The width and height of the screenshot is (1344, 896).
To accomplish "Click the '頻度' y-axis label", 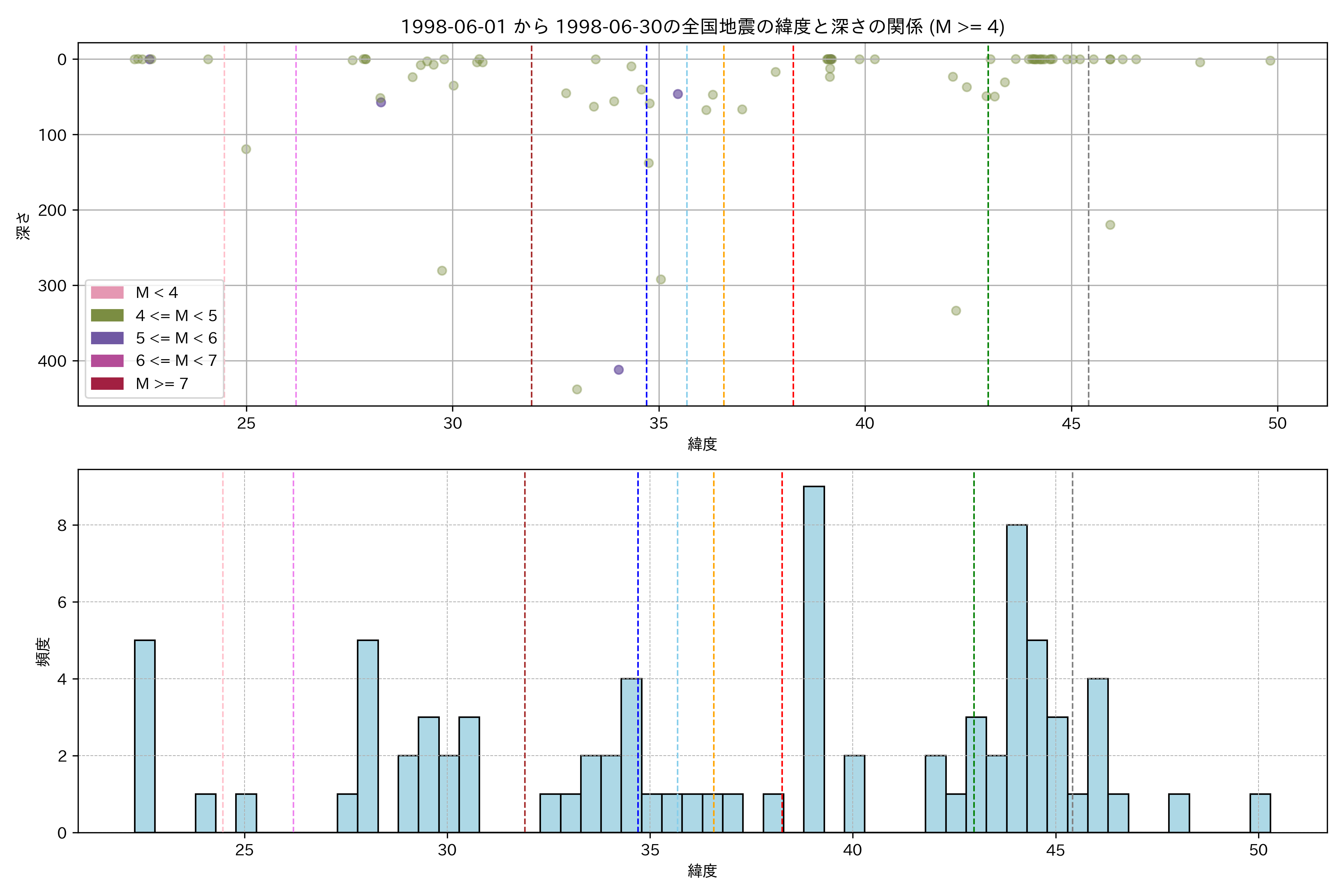I will pos(43,651).
